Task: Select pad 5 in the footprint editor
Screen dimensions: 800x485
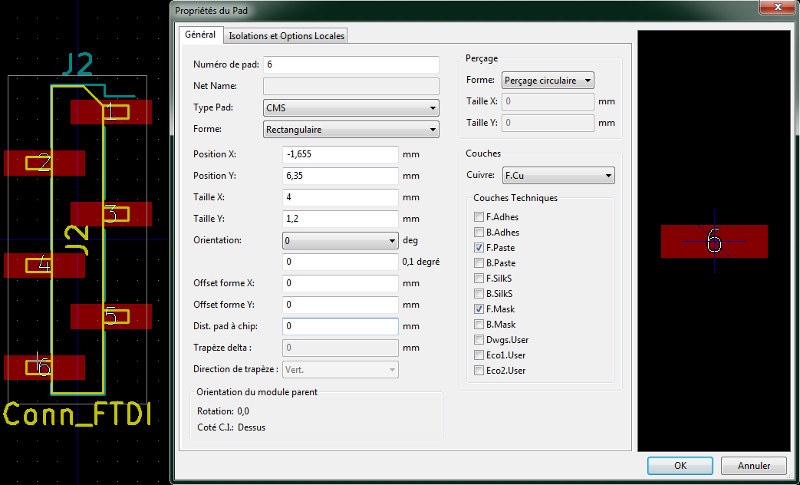Action: (x=111, y=316)
